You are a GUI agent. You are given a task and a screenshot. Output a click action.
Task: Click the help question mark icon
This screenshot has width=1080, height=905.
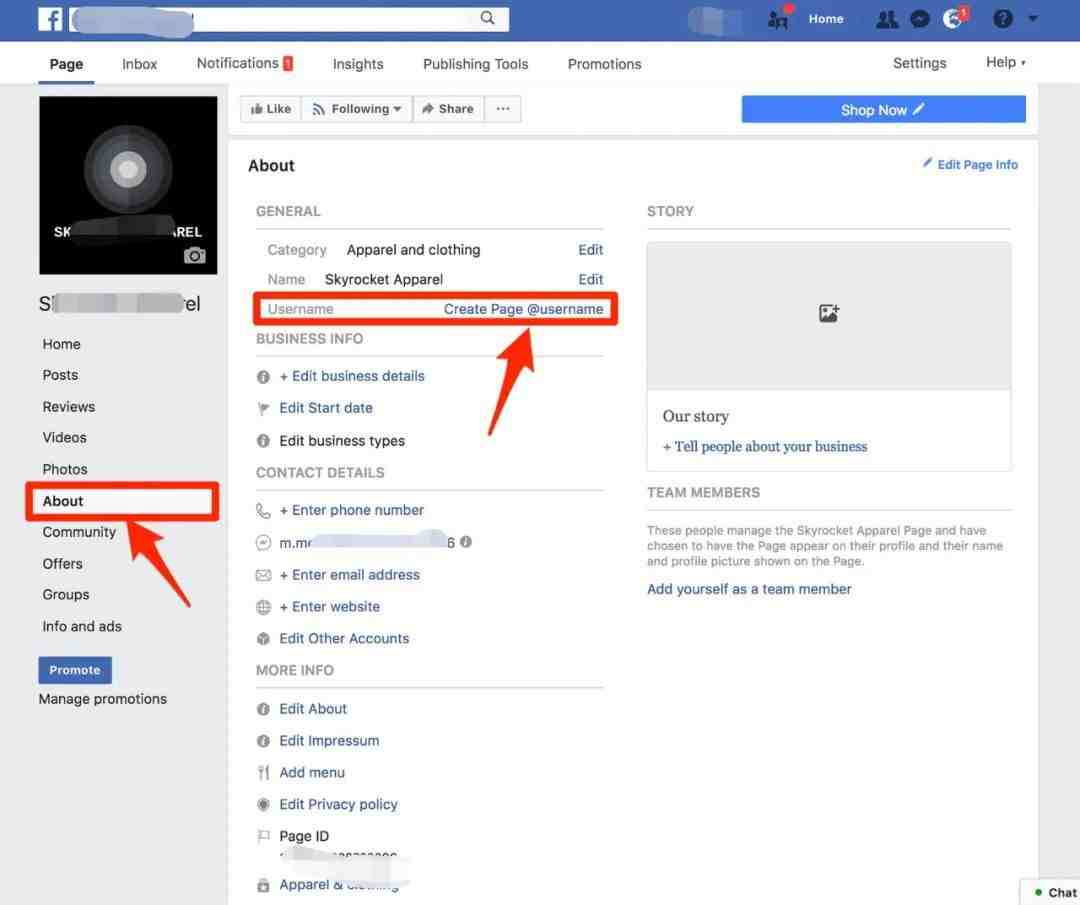pyautogui.click(x=1002, y=19)
